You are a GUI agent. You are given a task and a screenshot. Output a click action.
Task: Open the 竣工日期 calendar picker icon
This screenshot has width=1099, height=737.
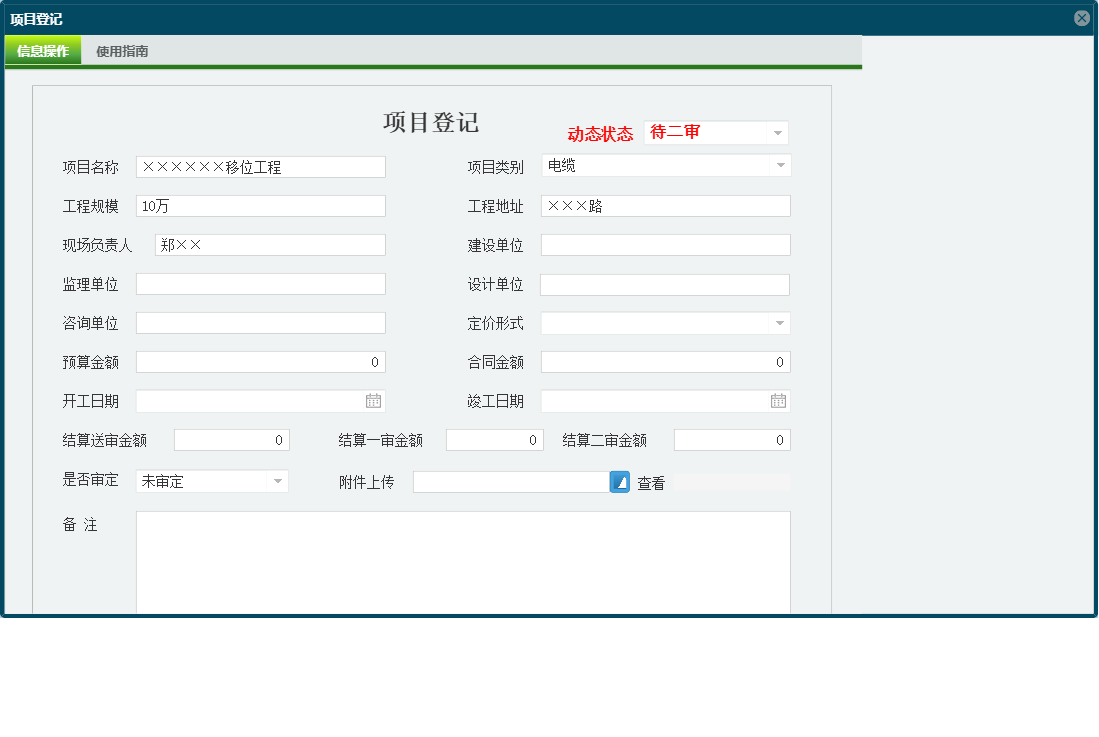pyautogui.click(x=778, y=400)
